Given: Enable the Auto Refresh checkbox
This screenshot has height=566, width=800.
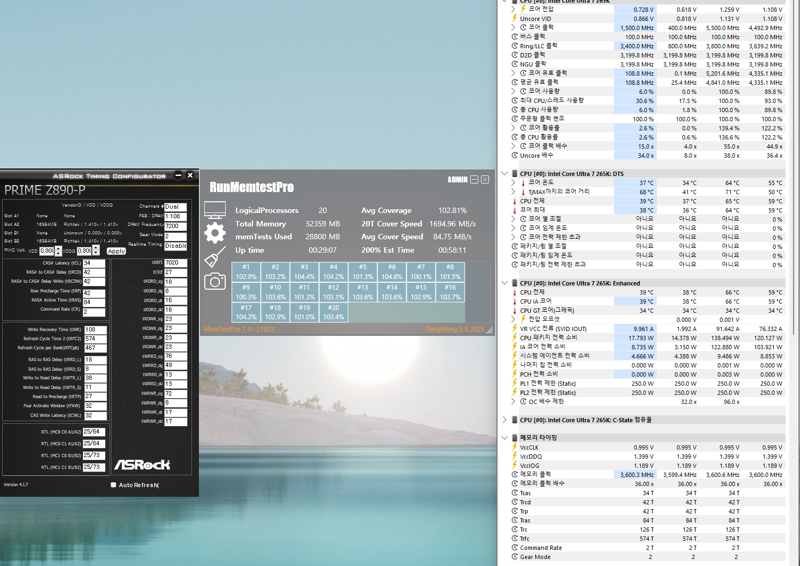Looking at the screenshot, I should [x=113, y=485].
